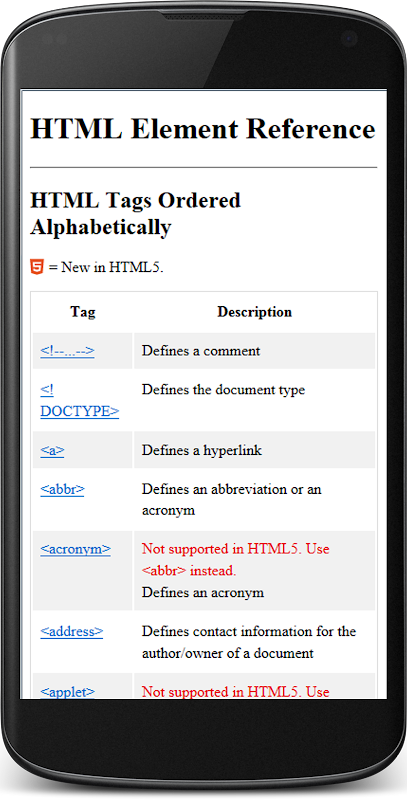
Task: Click the red 'Not supported in HTML5' acronym note
Action: click(236, 560)
